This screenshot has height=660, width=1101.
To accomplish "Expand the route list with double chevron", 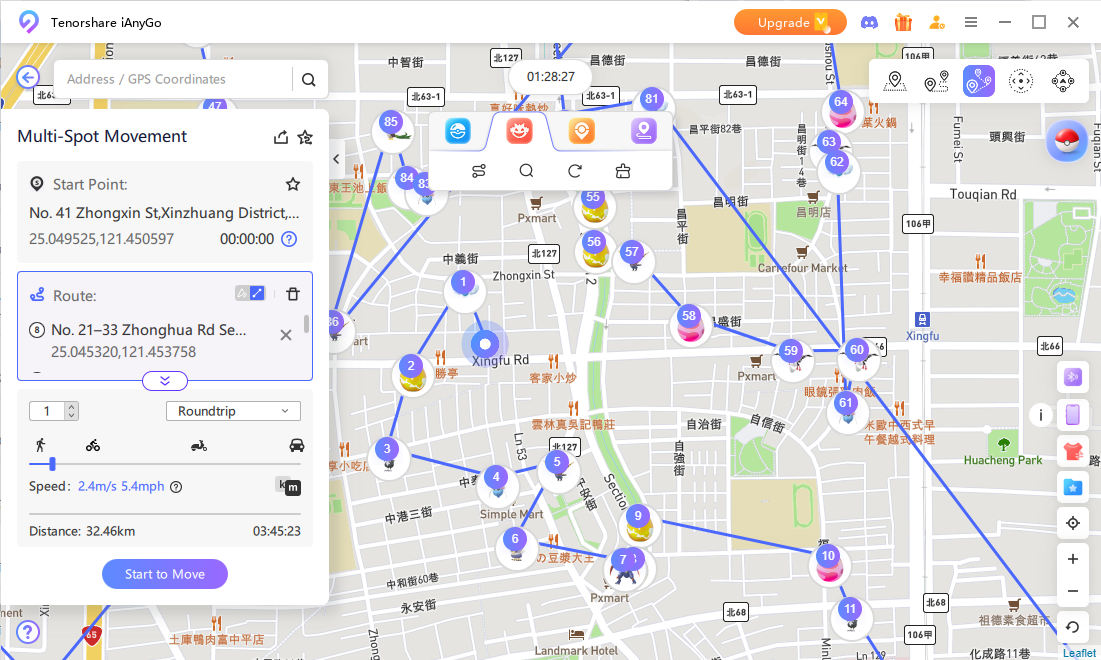I will (x=165, y=380).
